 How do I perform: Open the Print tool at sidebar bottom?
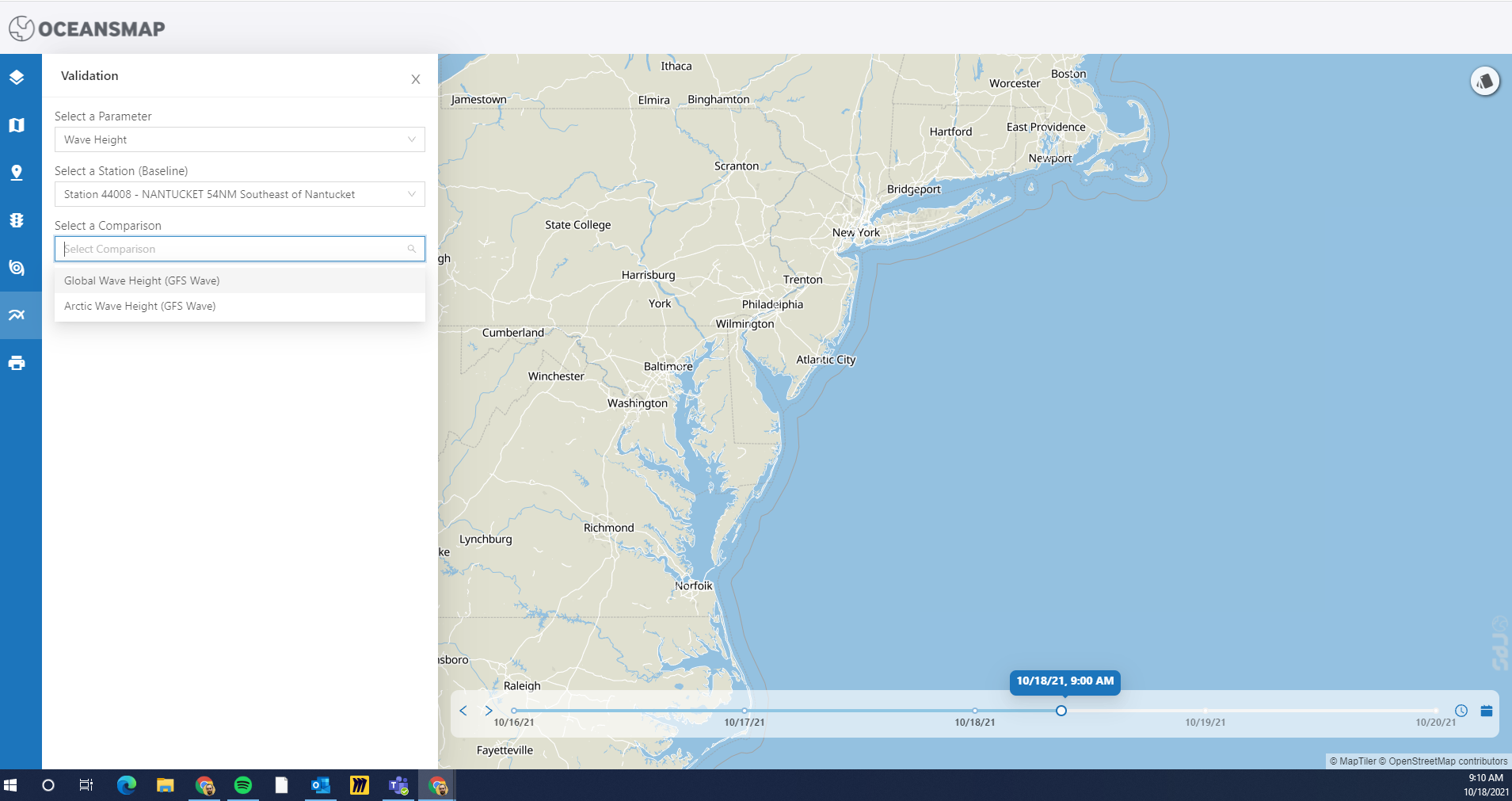17,363
